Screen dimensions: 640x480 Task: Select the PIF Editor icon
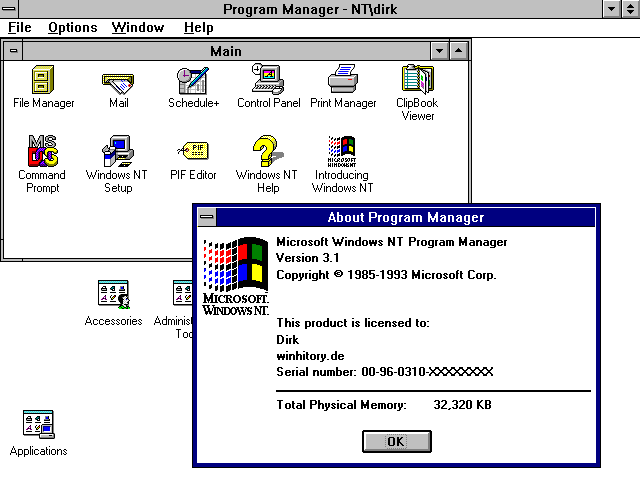193,151
